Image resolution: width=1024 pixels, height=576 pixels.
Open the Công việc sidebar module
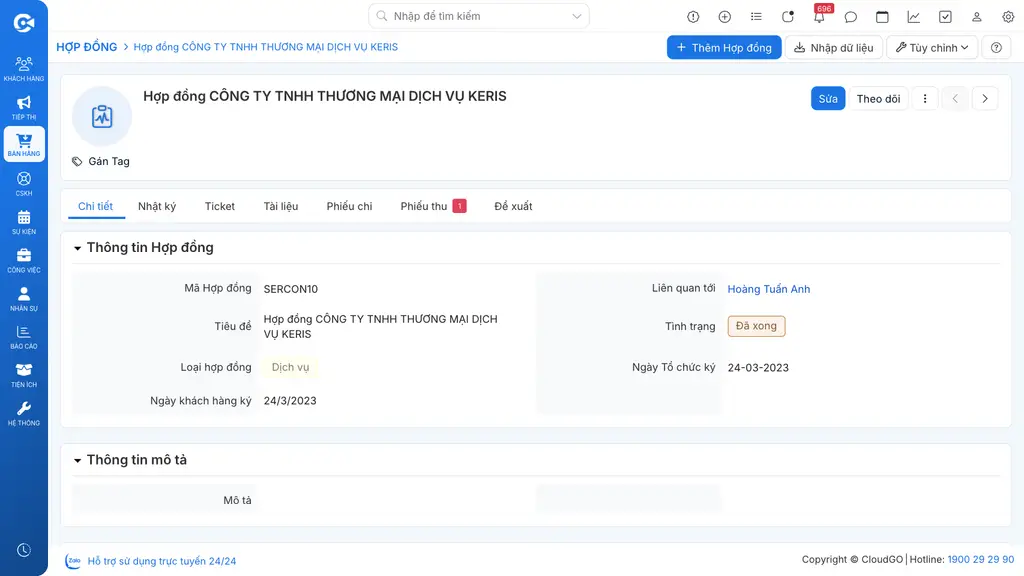[24, 260]
